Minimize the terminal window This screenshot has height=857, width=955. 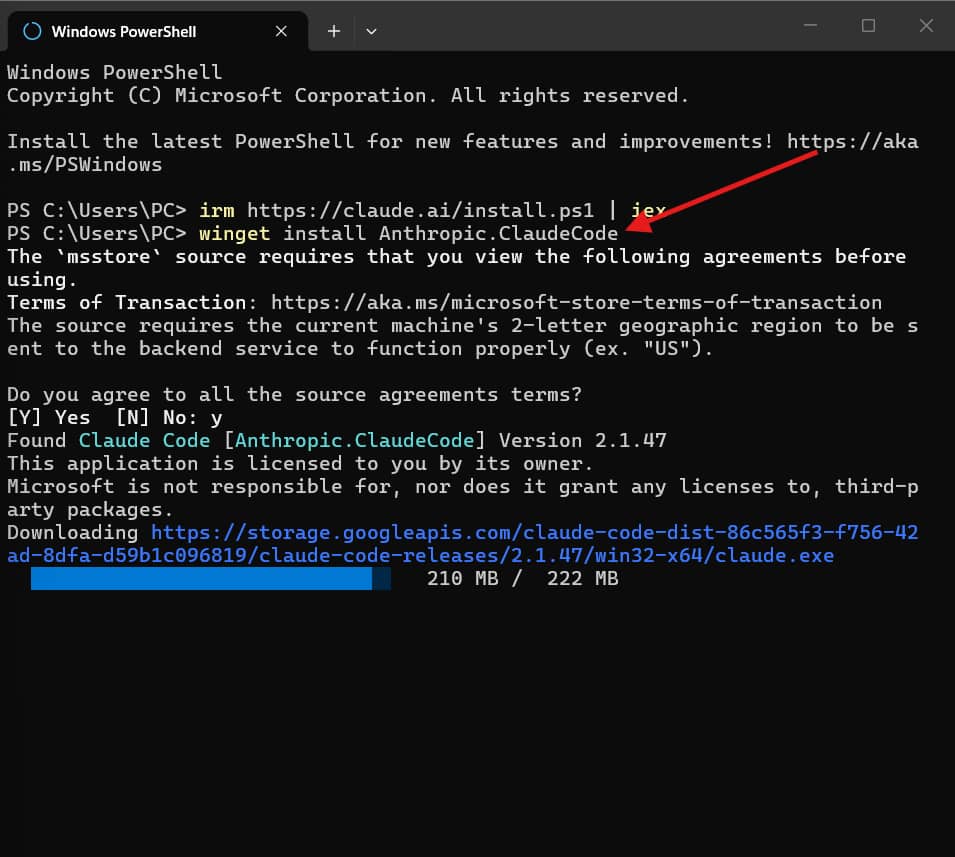[x=810, y=26]
